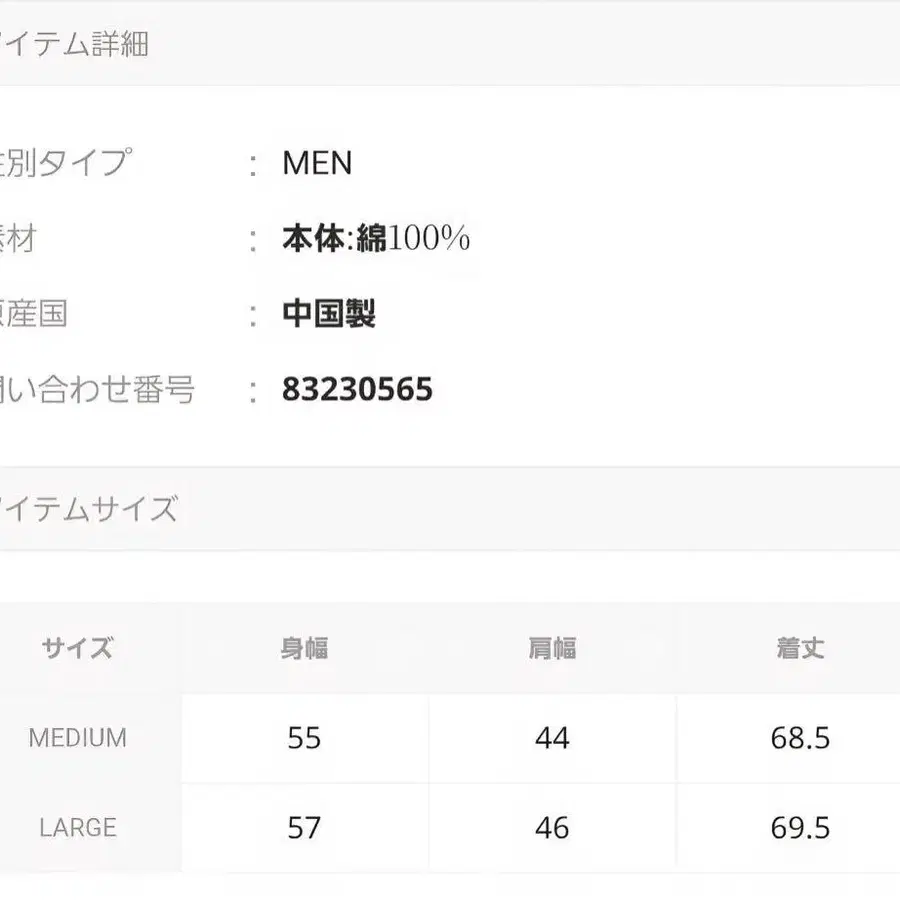The width and height of the screenshot is (900, 900).
Task: Select inquiry number 83230565
Action: (x=357, y=389)
